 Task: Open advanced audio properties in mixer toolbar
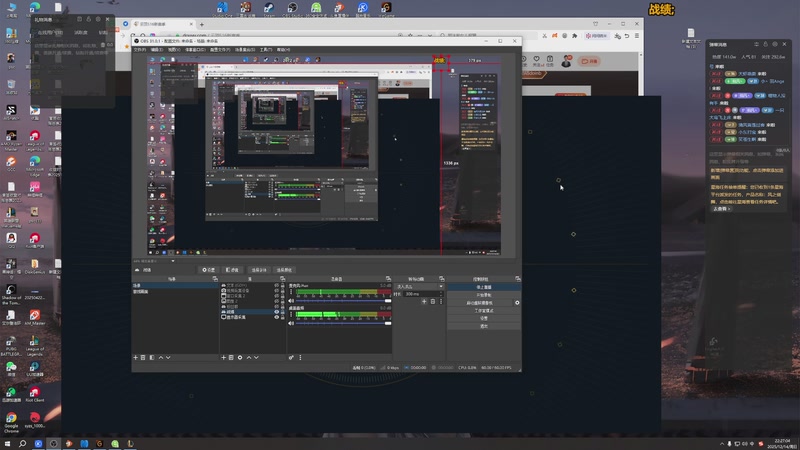tap(291, 358)
